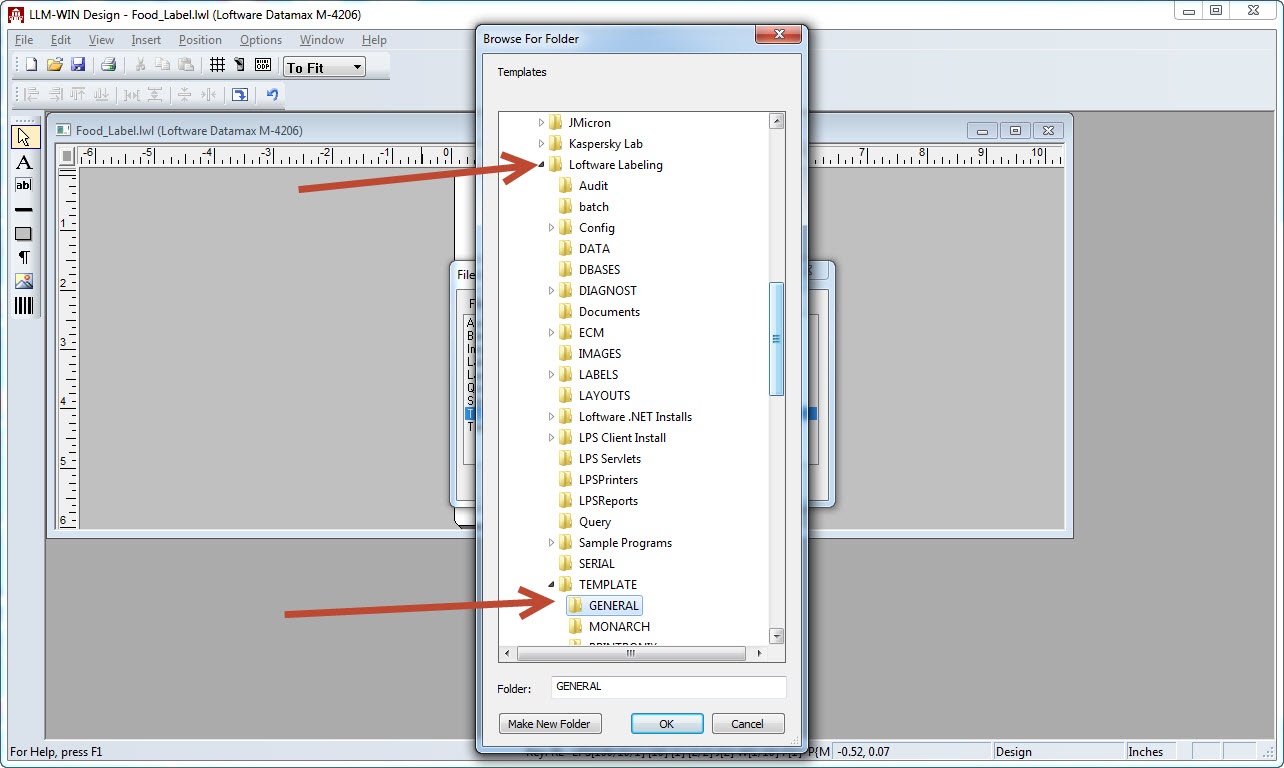The width and height of the screenshot is (1284, 768).
Task: Click the Align Left icon
Action: (31, 95)
